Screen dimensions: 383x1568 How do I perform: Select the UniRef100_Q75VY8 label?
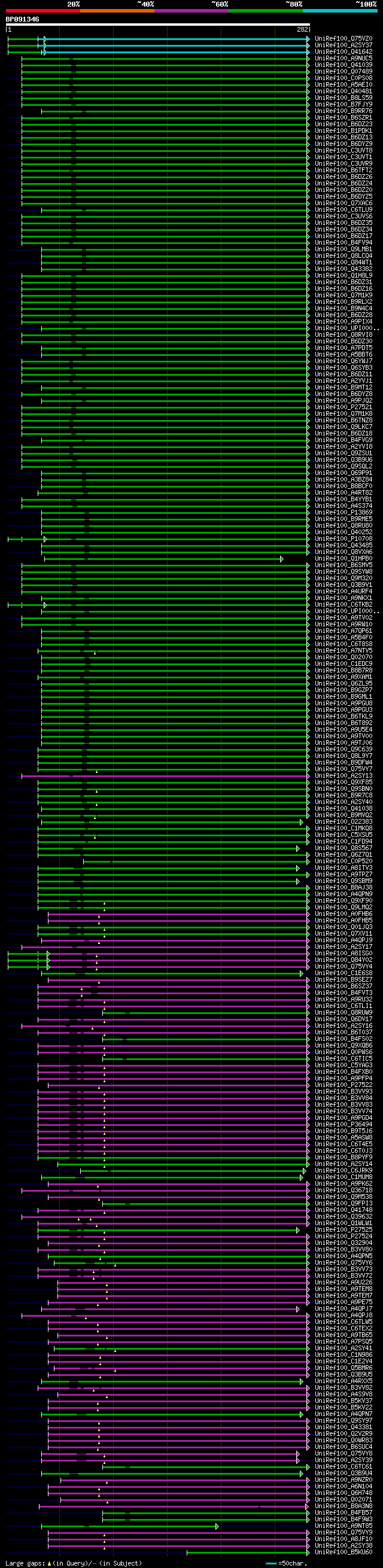pos(344,1453)
